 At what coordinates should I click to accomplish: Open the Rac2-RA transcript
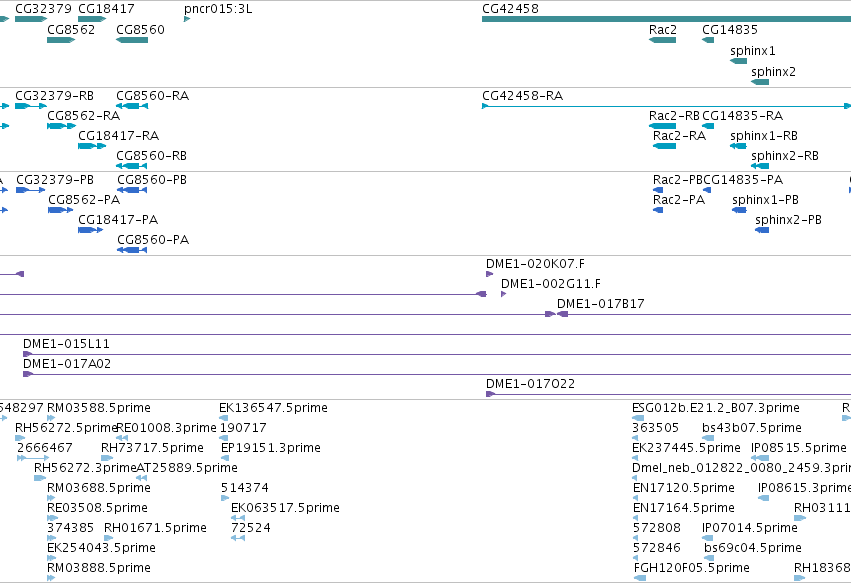(x=664, y=146)
